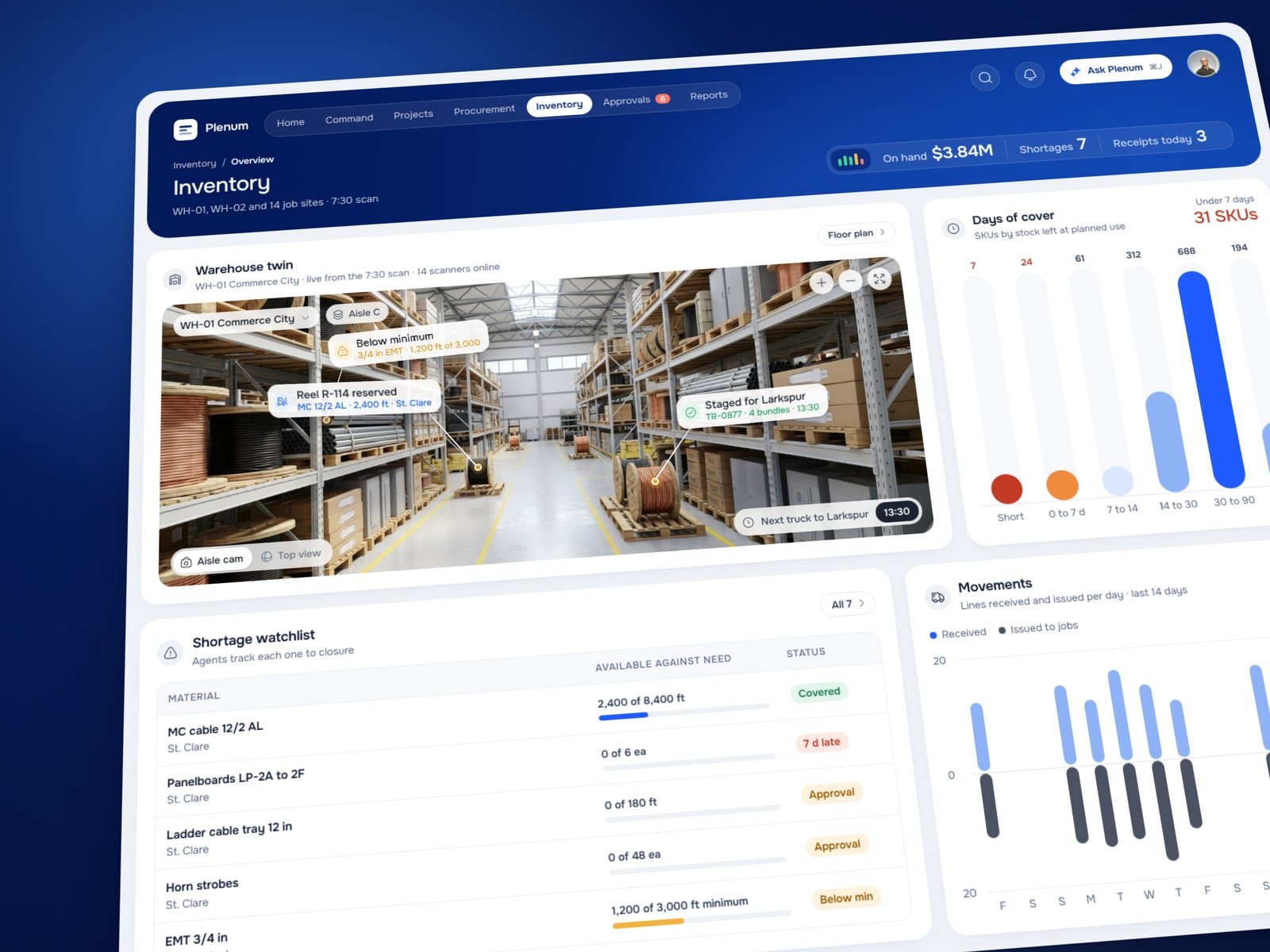1270x952 pixels.
Task: Open Approvals tab with badge
Action: point(636,100)
